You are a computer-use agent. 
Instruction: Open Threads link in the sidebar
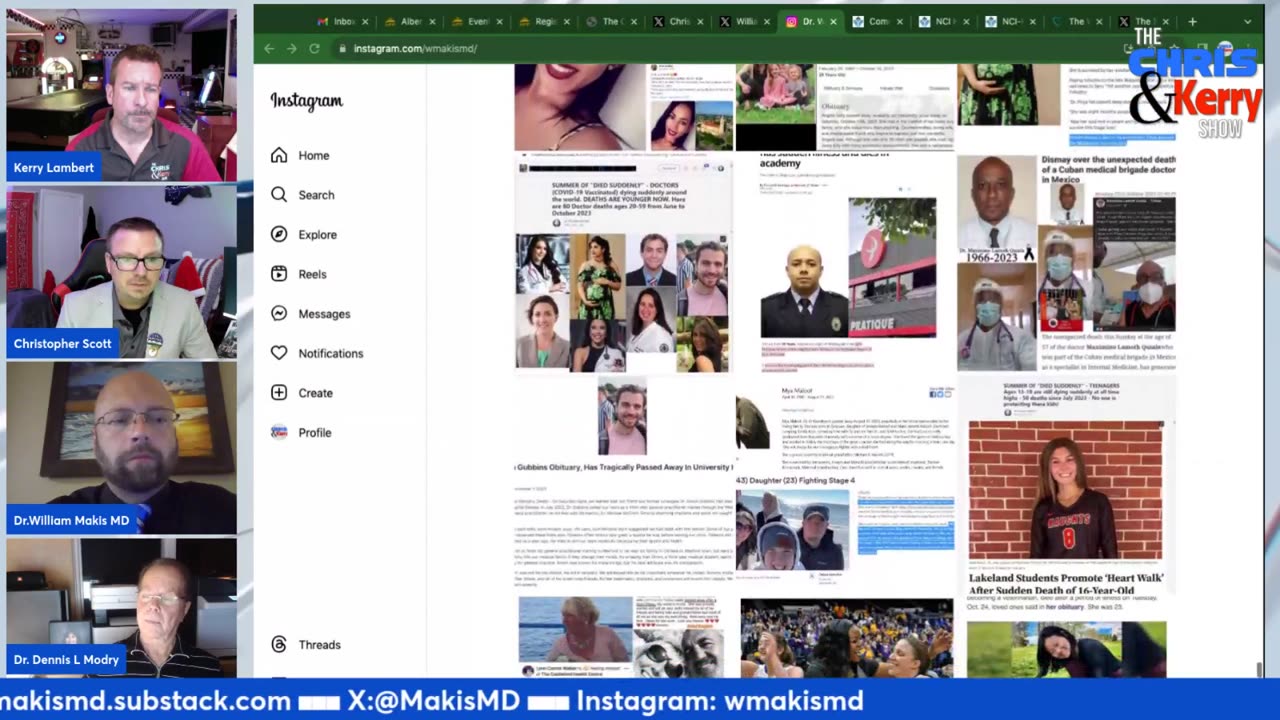[x=306, y=645]
